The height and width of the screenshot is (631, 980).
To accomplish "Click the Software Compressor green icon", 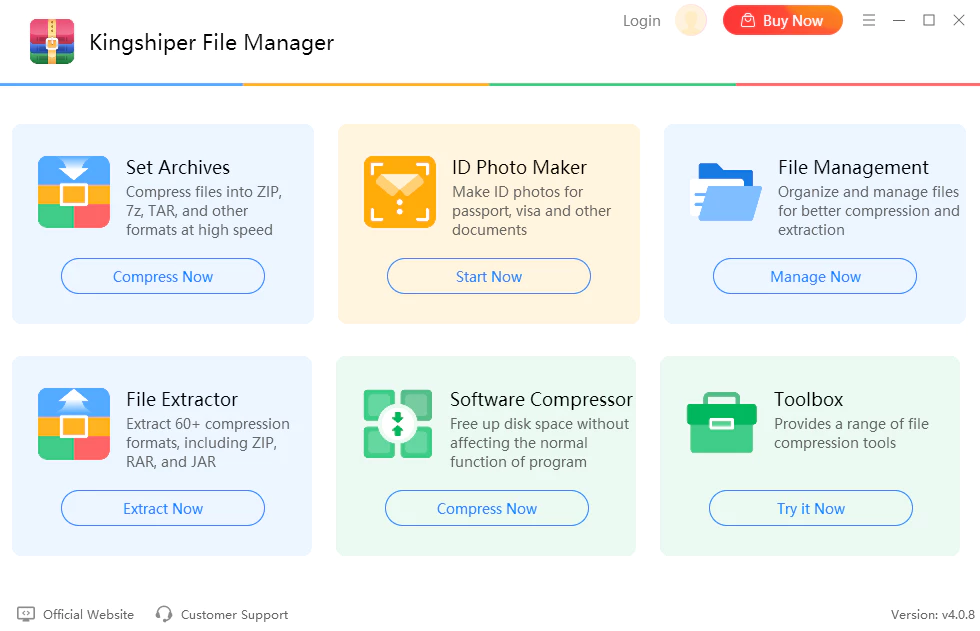I will coord(398,424).
